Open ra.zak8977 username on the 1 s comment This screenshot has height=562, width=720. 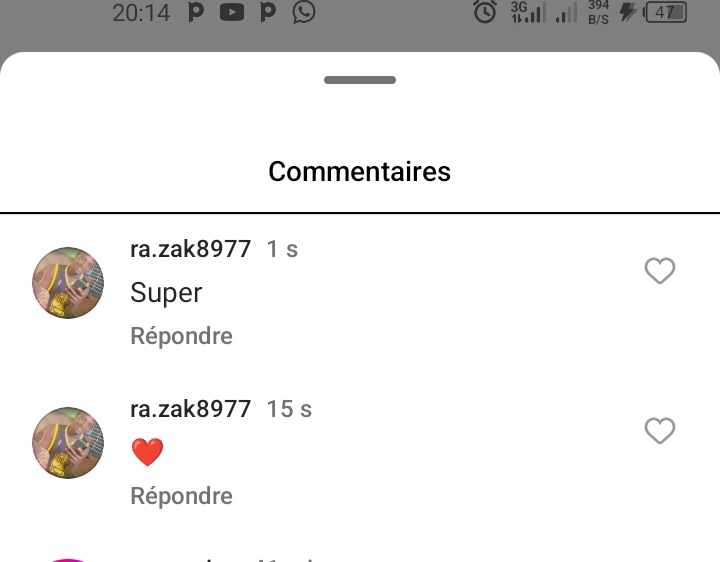tap(191, 249)
